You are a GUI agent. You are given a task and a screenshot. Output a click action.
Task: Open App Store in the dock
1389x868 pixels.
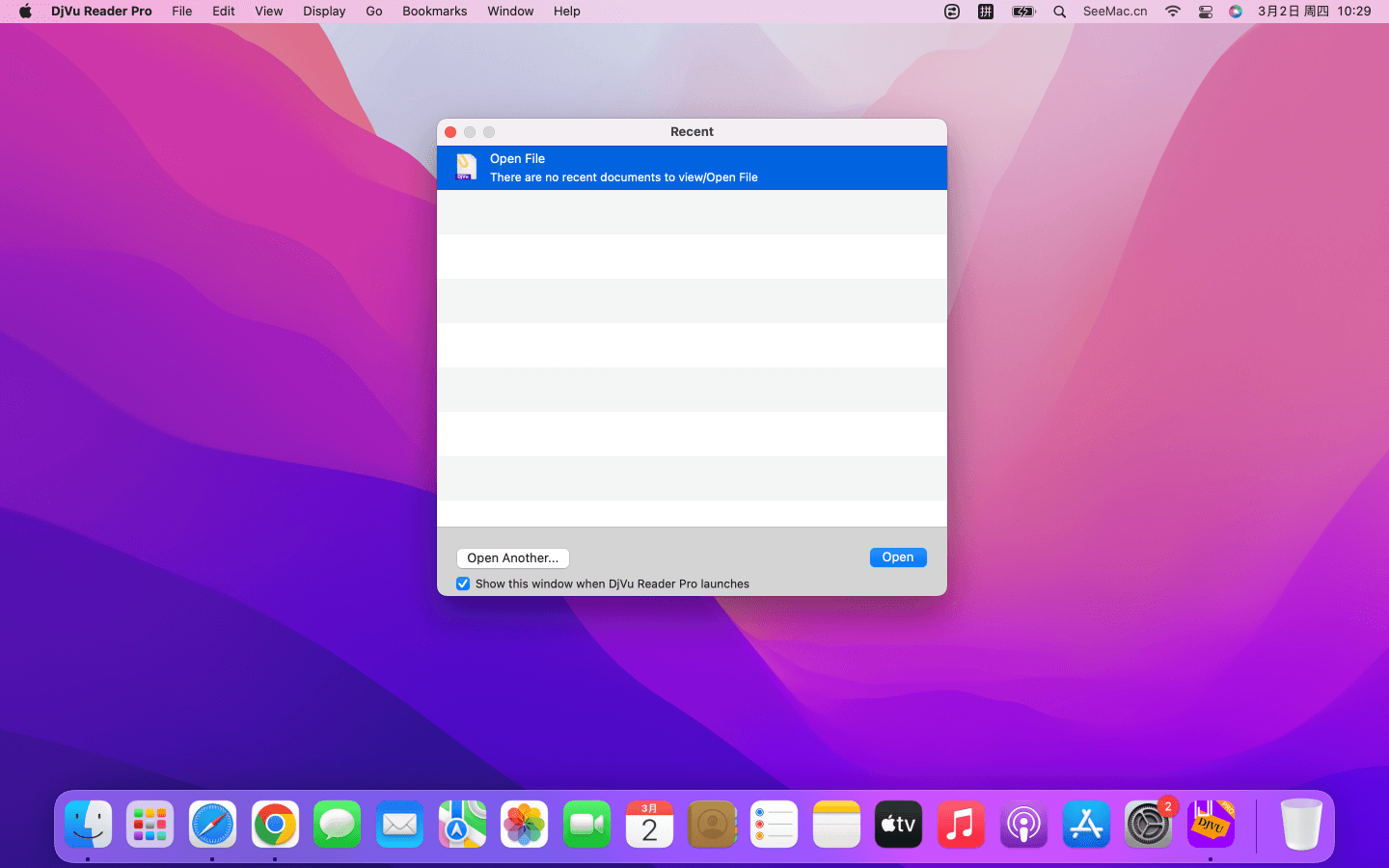1086,825
